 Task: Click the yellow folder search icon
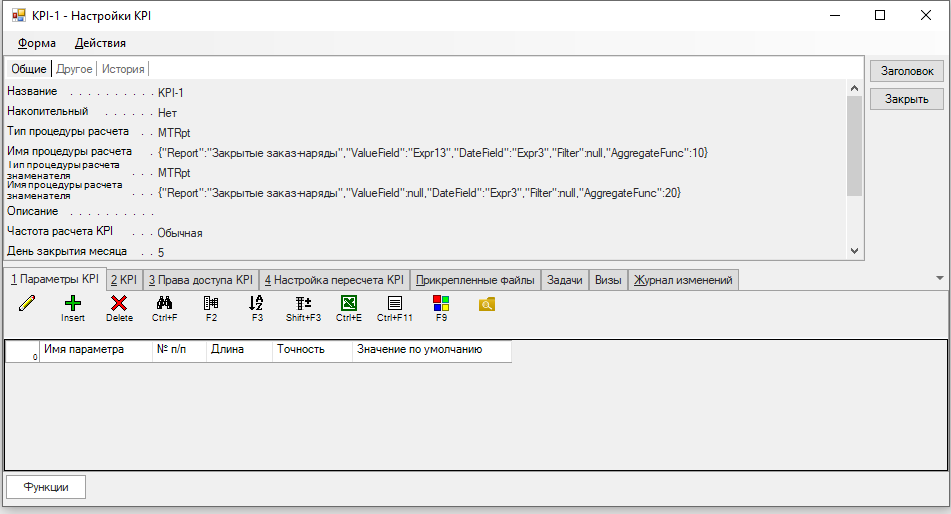point(487,303)
